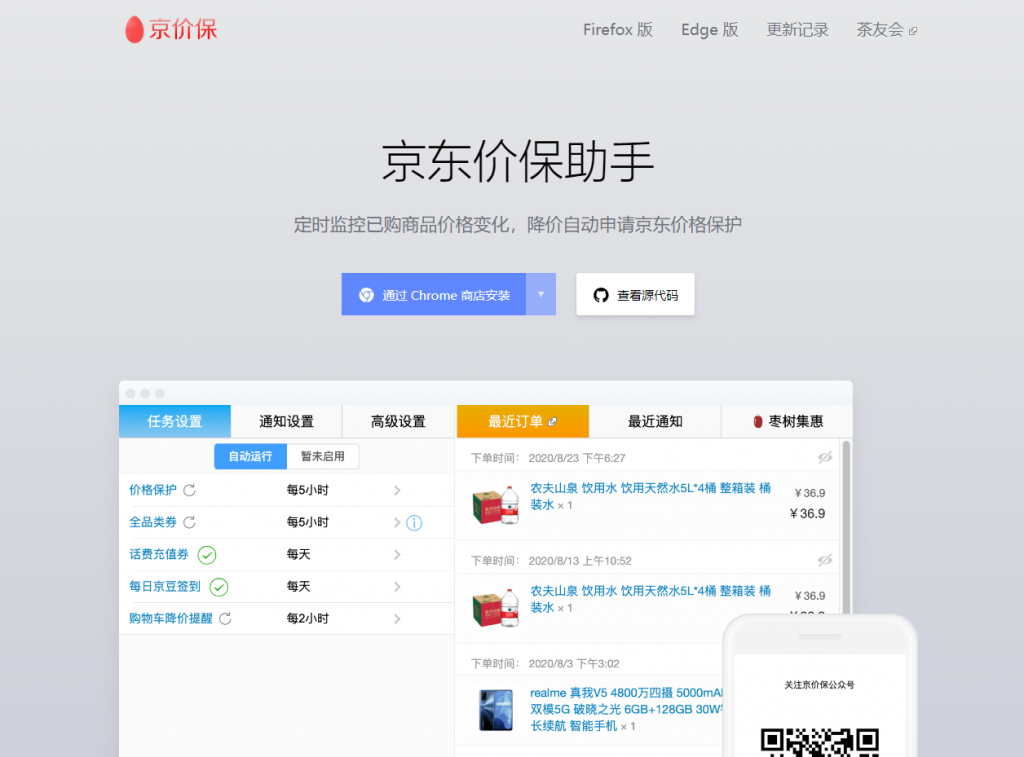Click the 查看源代码 button
1024x757 pixels.
point(635,294)
